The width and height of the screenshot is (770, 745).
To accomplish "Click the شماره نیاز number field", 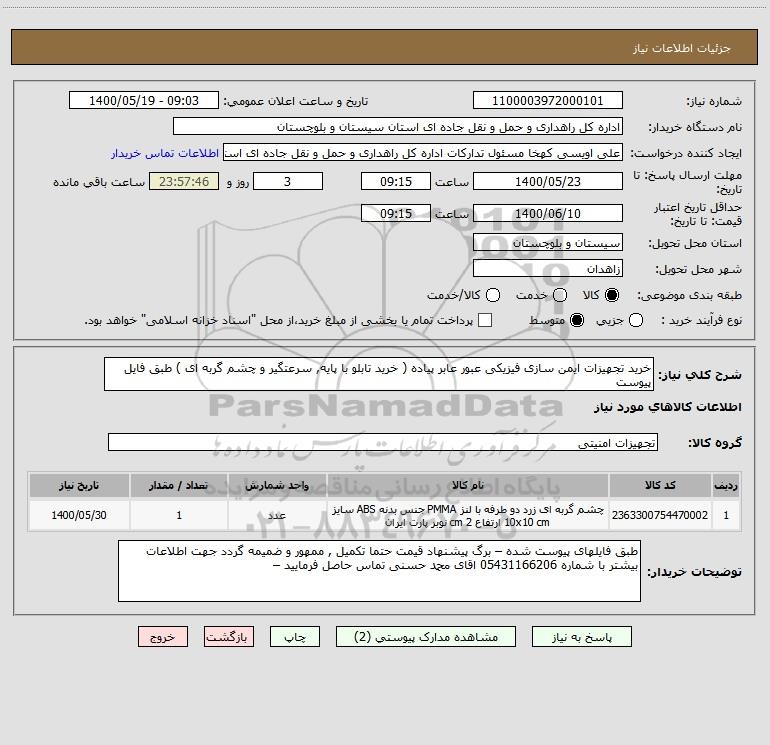I will (x=548, y=101).
